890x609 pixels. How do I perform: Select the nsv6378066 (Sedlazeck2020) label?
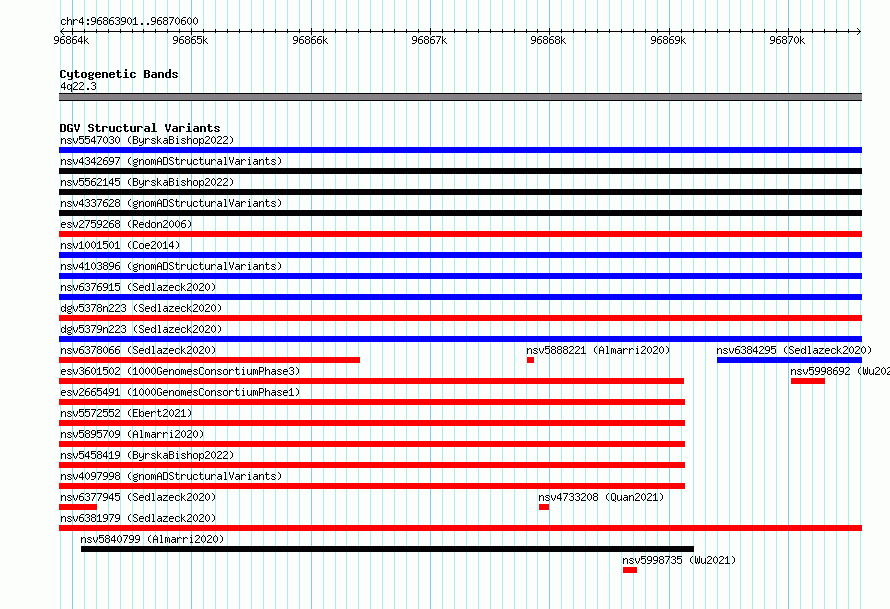tap(138, 350)
